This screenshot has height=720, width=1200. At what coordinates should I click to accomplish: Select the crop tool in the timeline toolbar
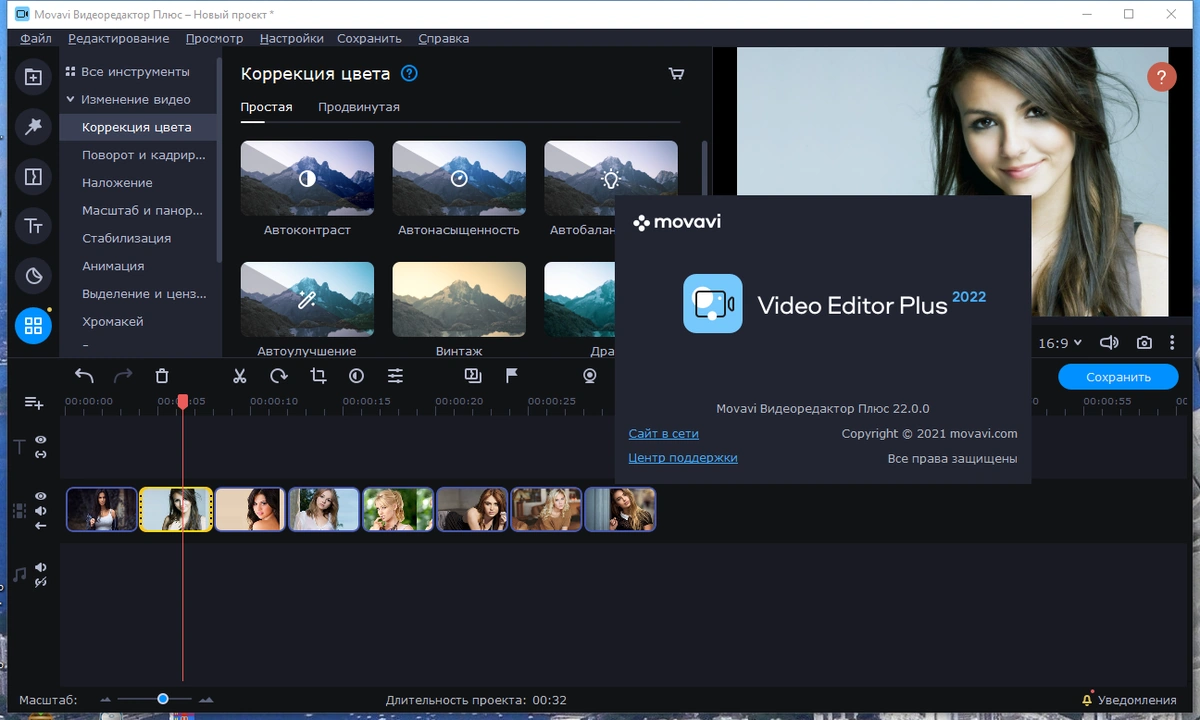point(318,376)
